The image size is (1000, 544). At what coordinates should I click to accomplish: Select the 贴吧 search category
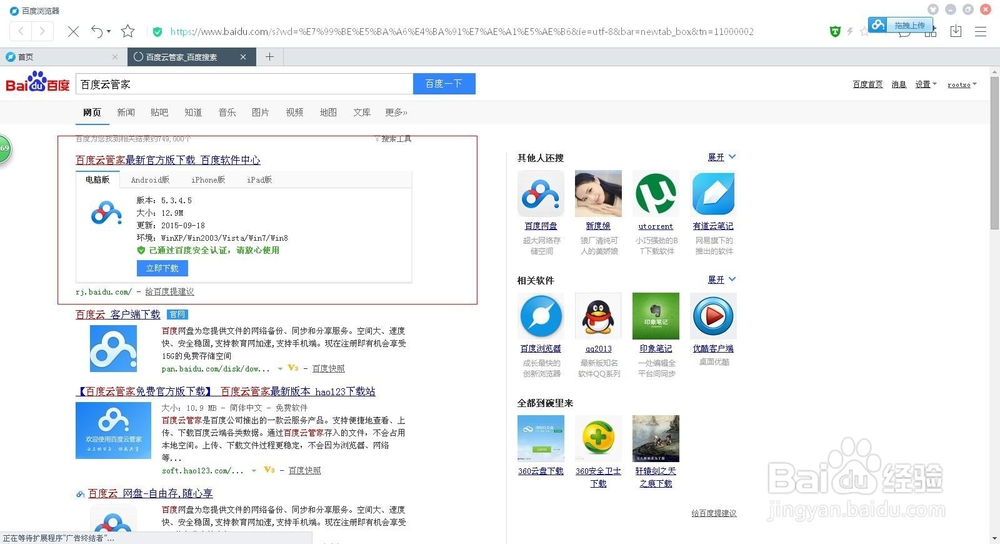point(159,112)
